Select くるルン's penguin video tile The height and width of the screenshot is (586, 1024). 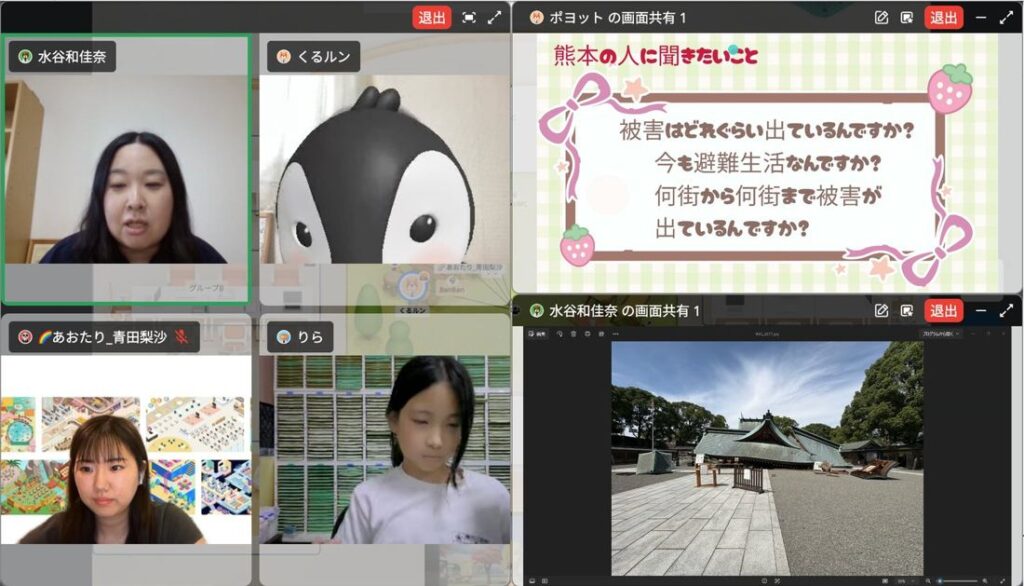tap(385, 169)
